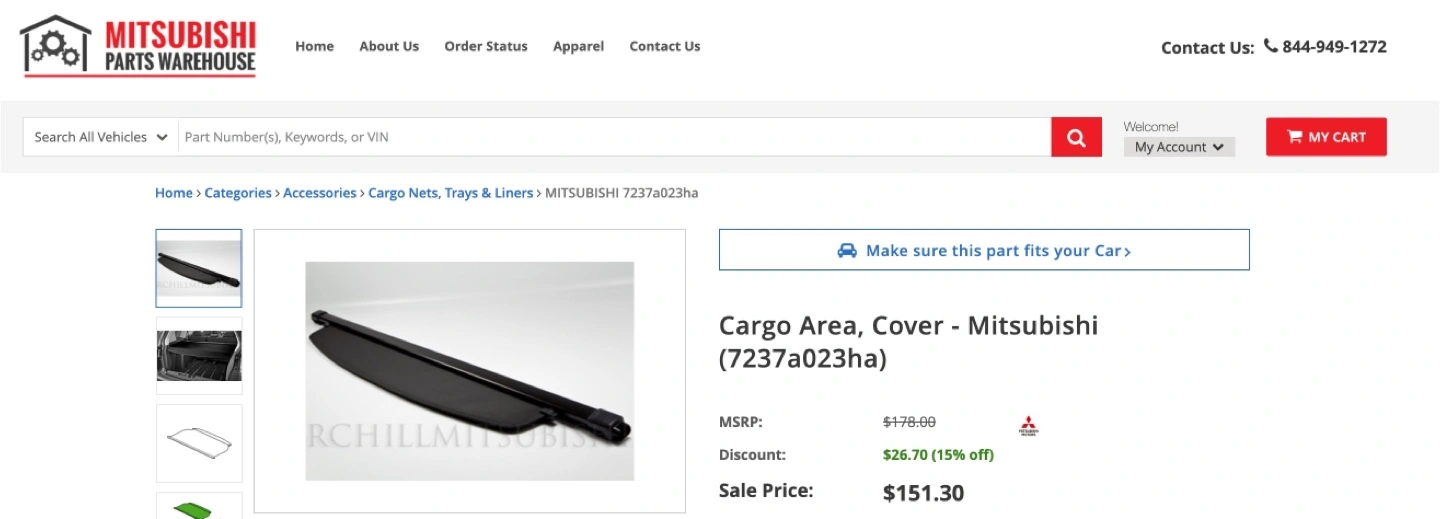Screen dimensions: 1440x519
Task: Focus the part number search field
Action: [x=614, y=137]
